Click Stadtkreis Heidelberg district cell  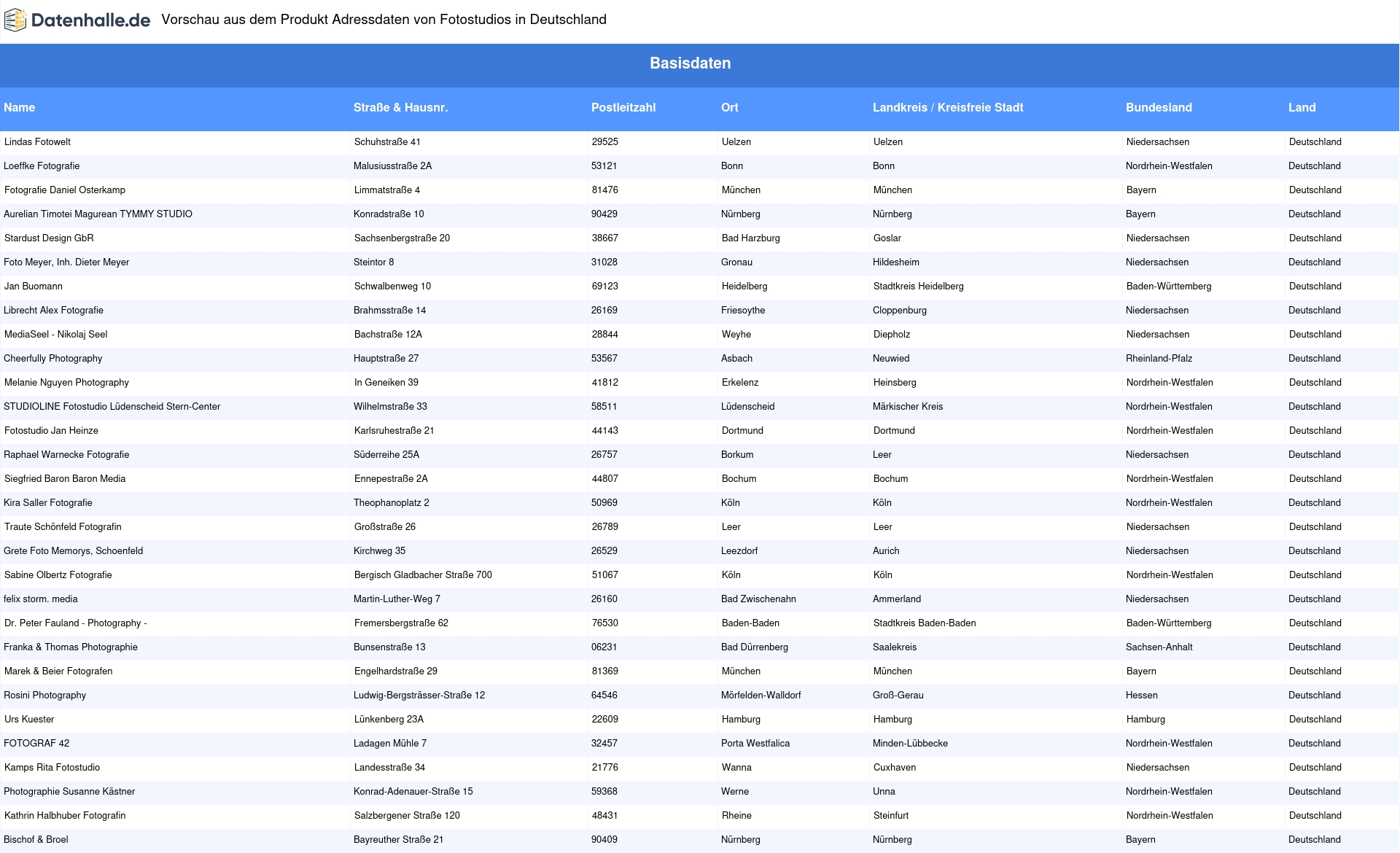919,286
